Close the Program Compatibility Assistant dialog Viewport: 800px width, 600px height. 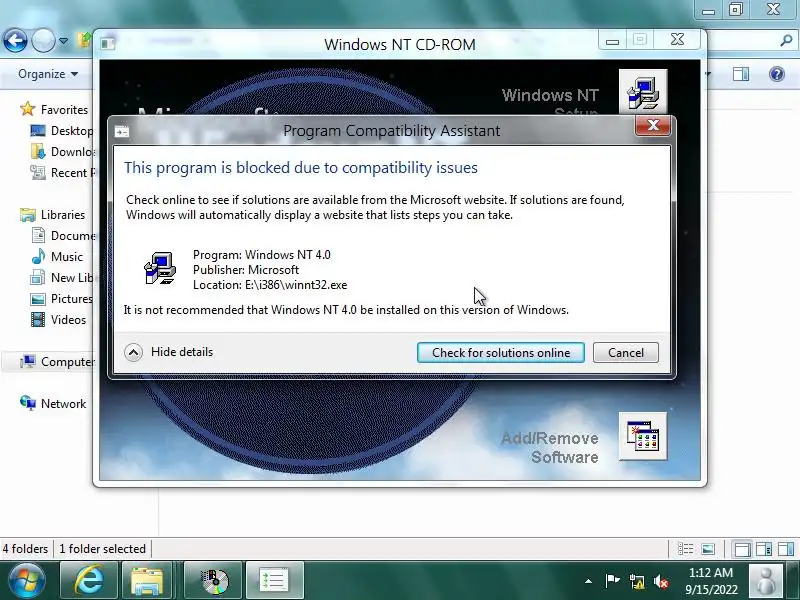point(653,125)
